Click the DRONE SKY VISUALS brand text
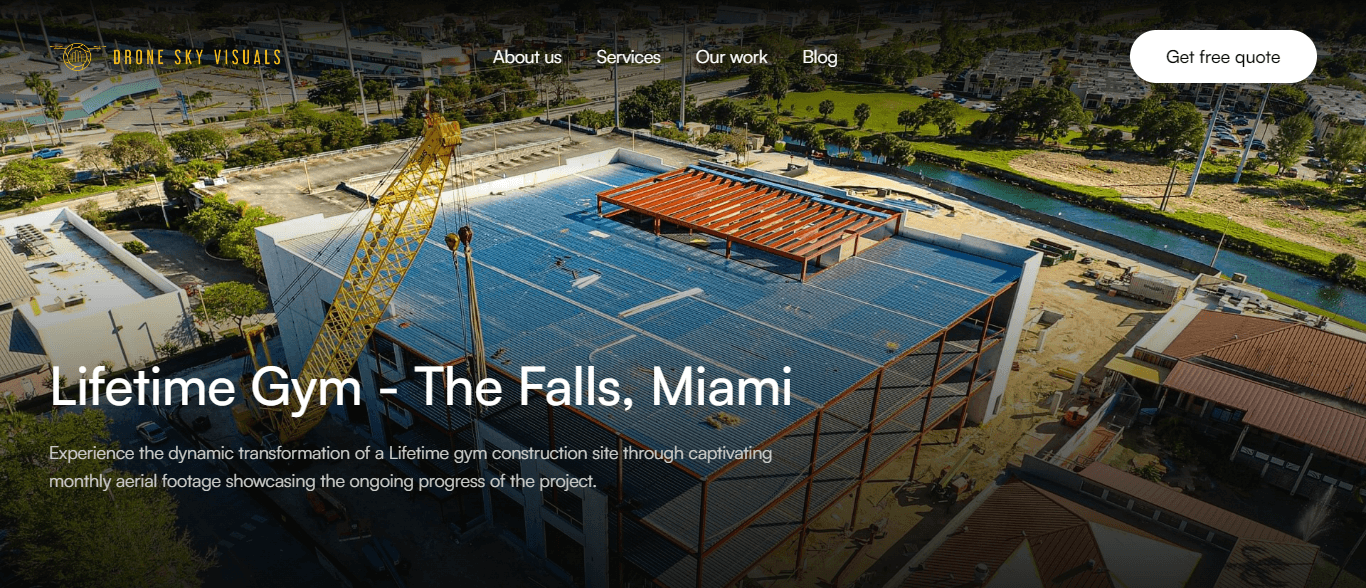Screen dimensions: 1366x588 (x=197, y=58)
